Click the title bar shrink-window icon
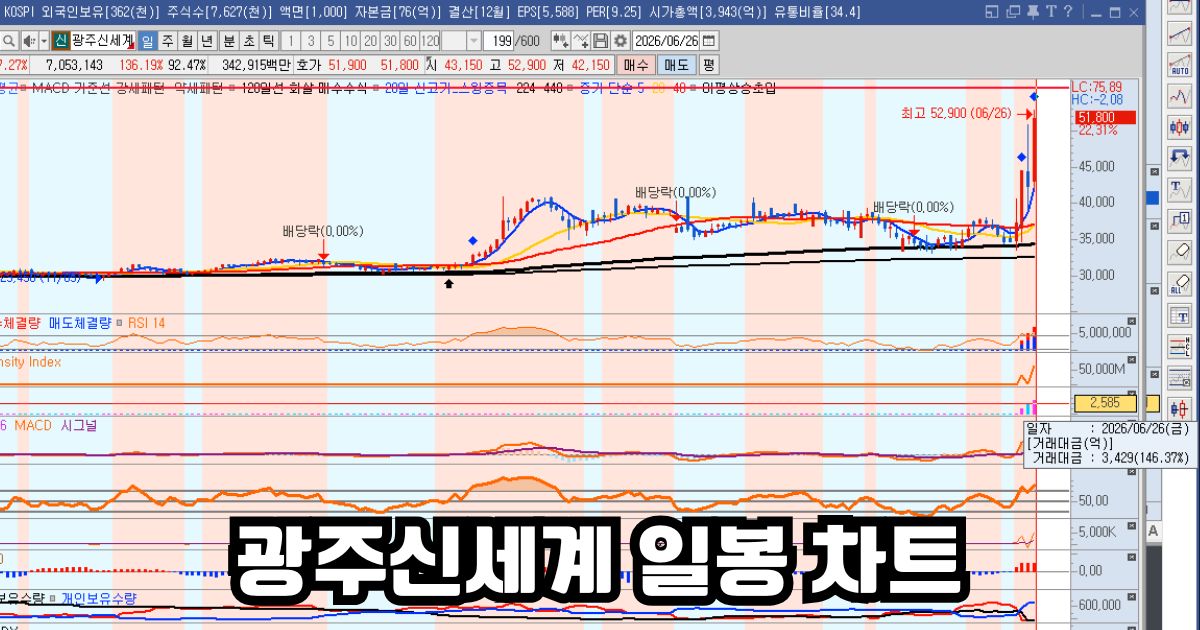The image size is (1200, 630). point(991,11)
